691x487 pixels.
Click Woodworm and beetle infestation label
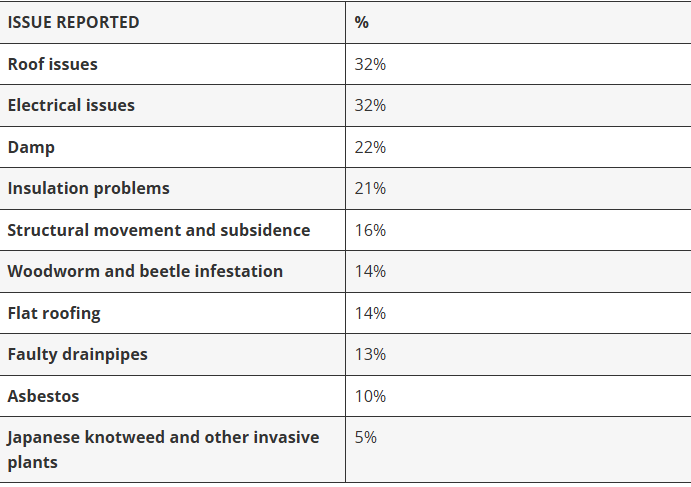[145, 271]
